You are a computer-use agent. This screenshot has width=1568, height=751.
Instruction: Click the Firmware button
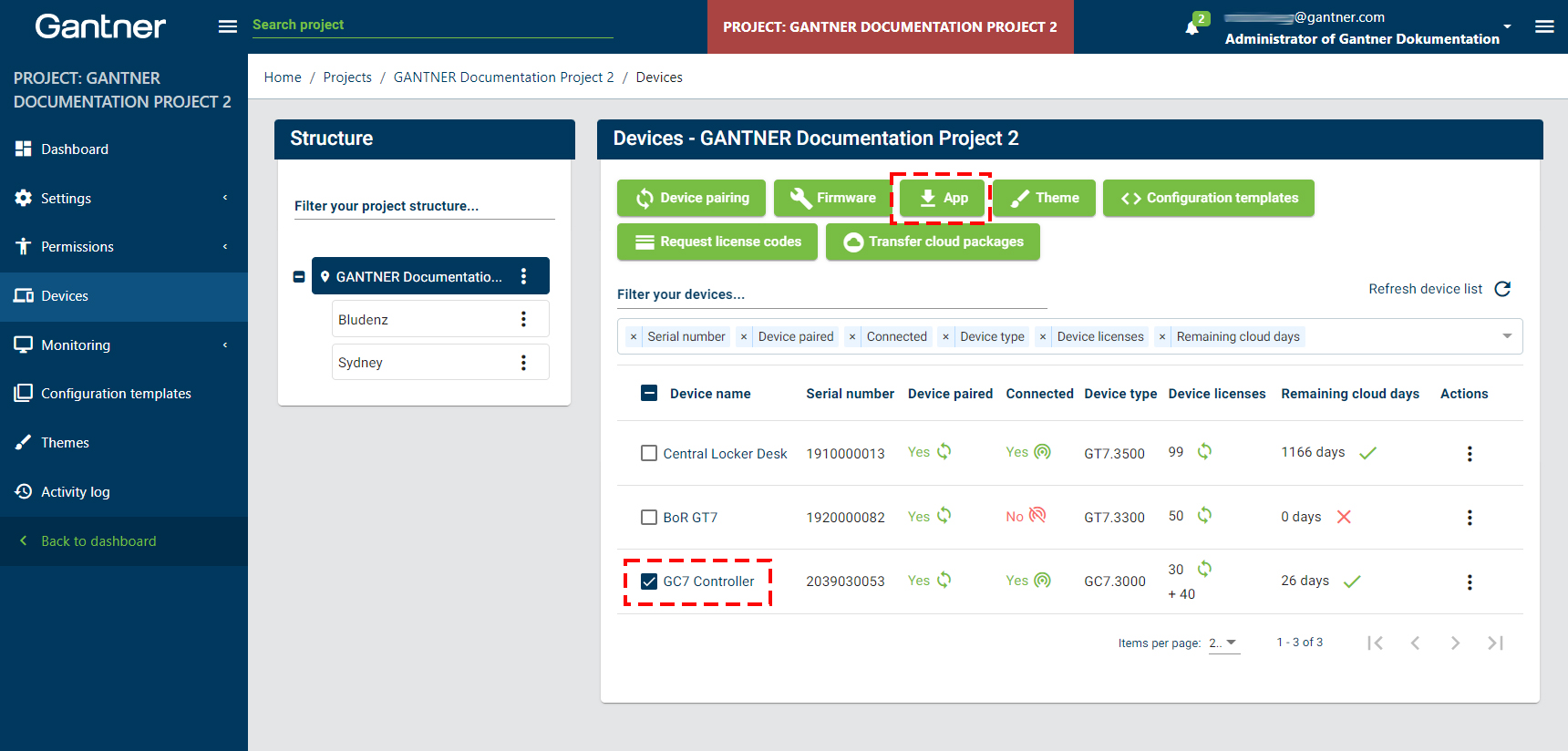pos(832,198)
